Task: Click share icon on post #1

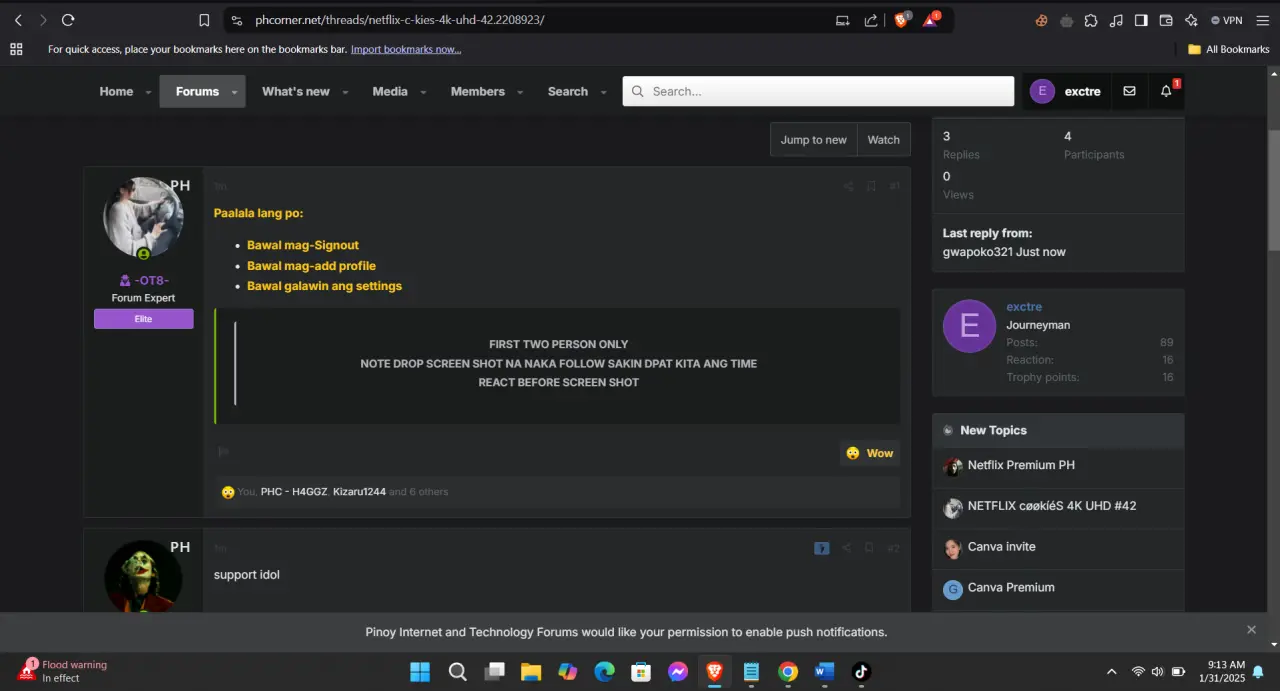Action: 848,186
